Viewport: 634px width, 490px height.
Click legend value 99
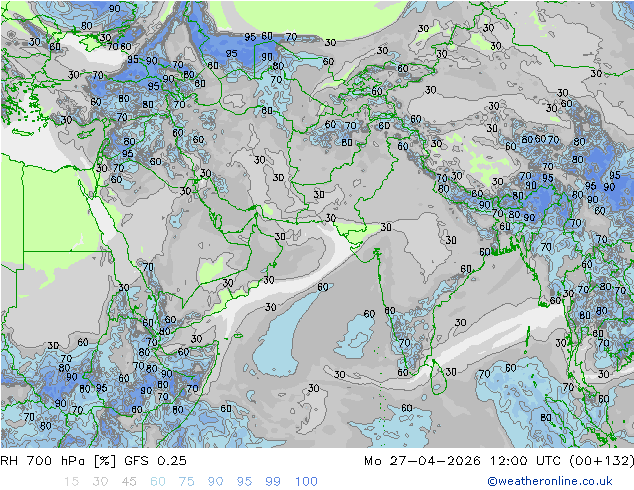[273, 482]
